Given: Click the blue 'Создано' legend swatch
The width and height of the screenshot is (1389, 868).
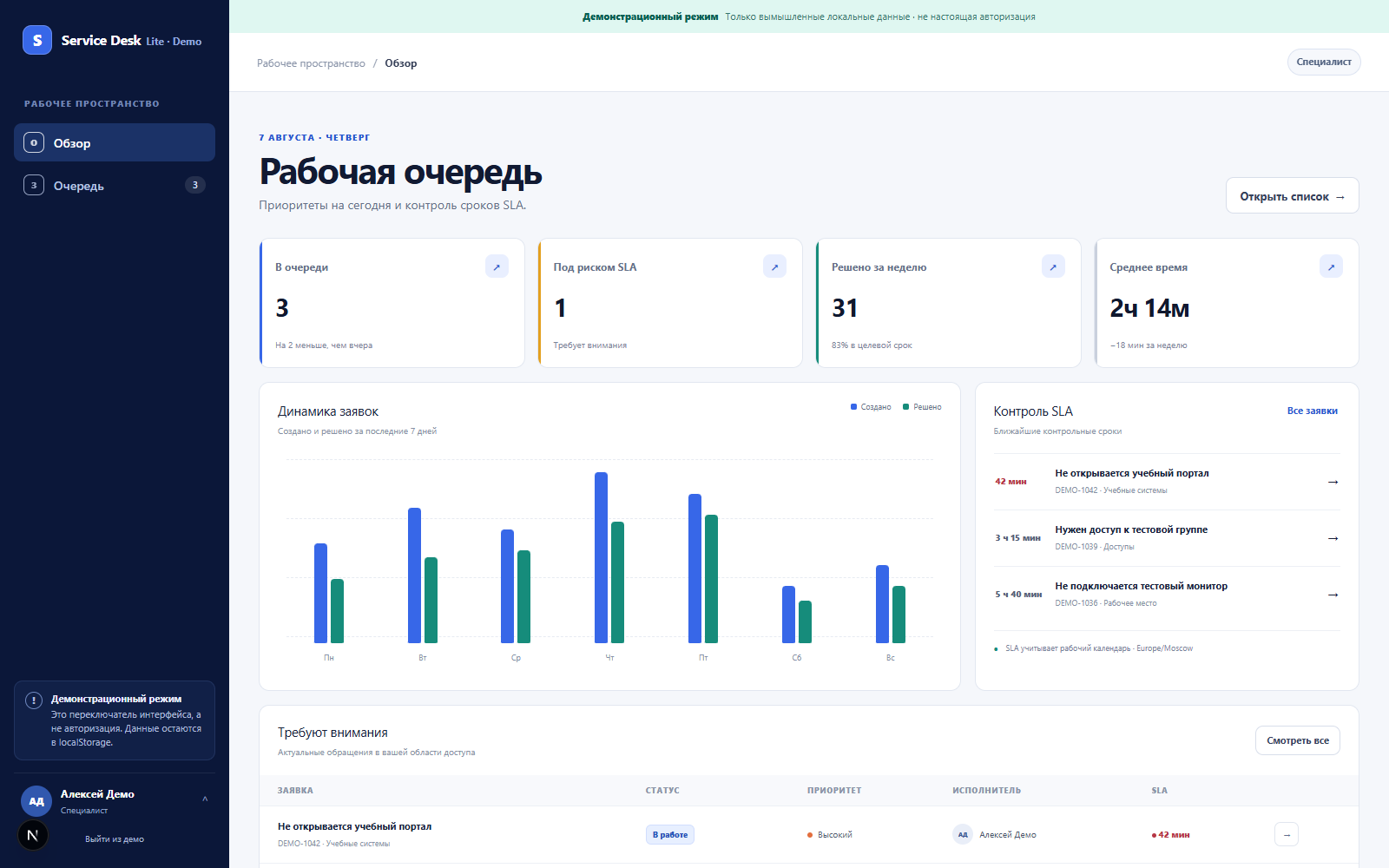Looking at the screenshot, I should click(x=854, y=406).
